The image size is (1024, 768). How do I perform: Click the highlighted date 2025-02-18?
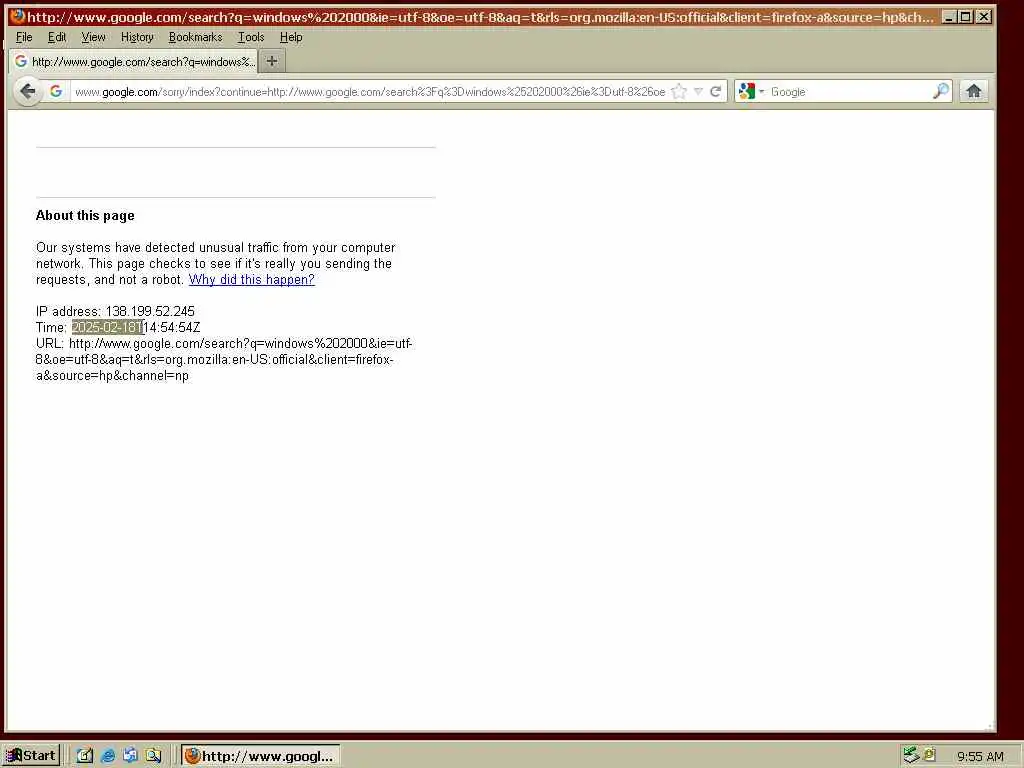107,327
